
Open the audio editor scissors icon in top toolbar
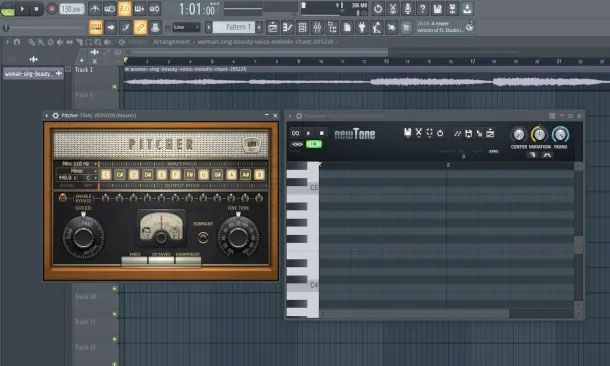click(x=393, y=9)
